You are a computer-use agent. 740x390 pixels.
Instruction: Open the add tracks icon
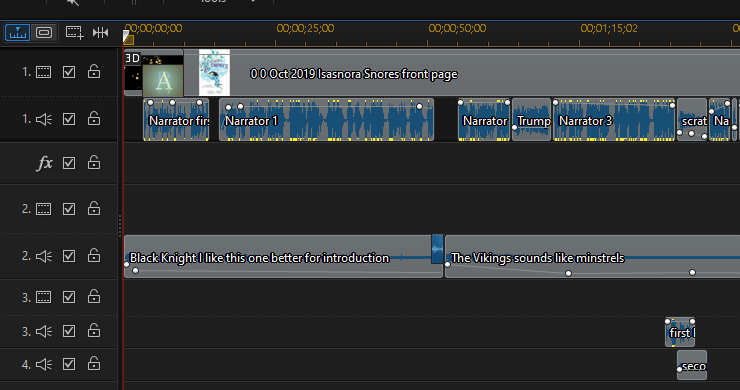(x=74, y=33)
